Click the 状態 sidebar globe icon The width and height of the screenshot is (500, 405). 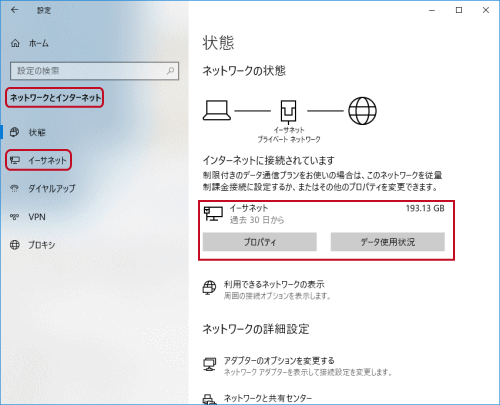click(14, 132)
